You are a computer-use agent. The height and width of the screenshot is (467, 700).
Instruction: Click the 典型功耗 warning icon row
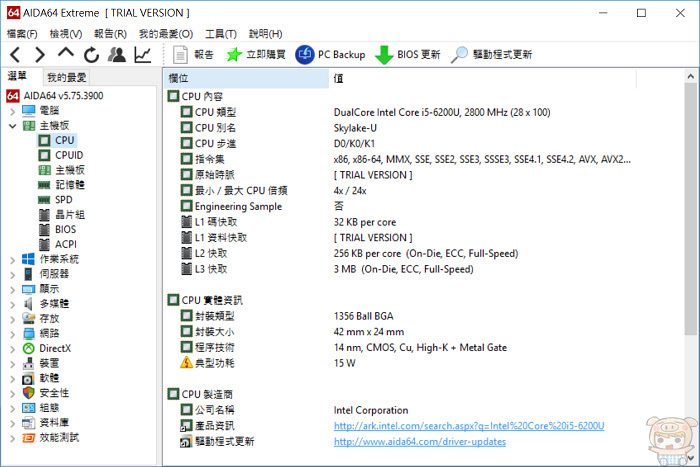pos(208,363)
